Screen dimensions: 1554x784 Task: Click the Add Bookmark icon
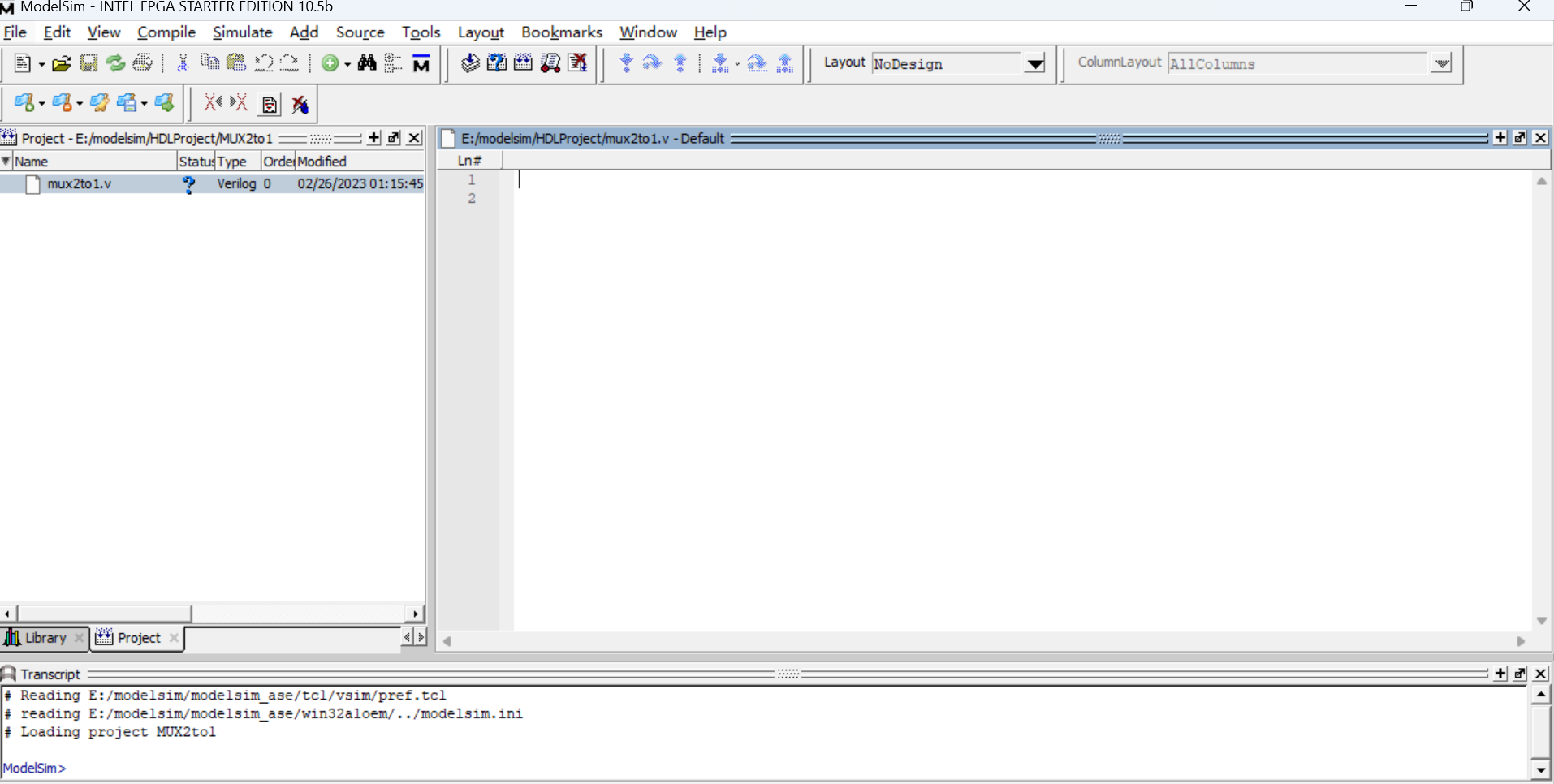[24, 103]
